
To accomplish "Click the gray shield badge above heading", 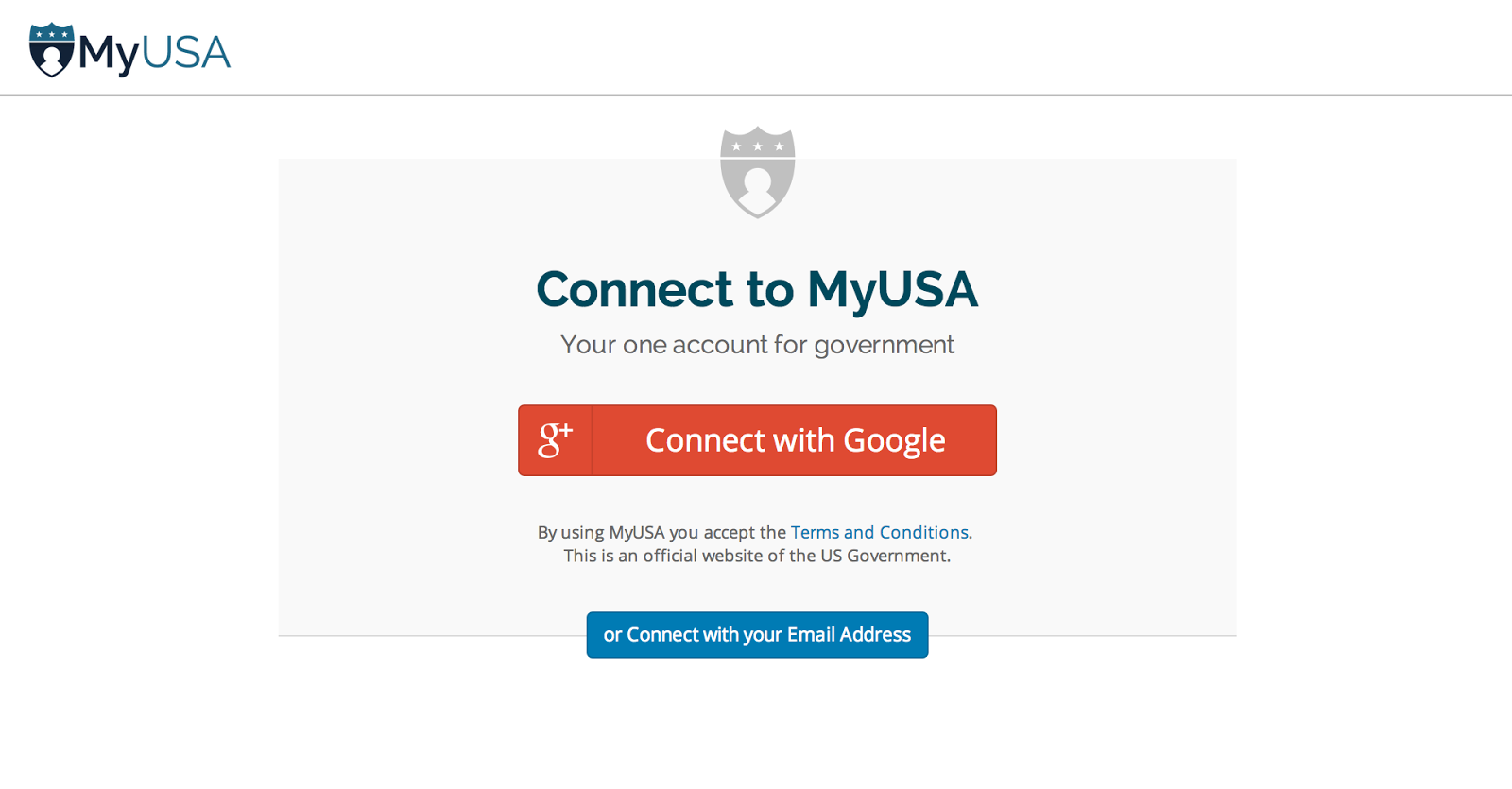I will click(x=757, y=172).
